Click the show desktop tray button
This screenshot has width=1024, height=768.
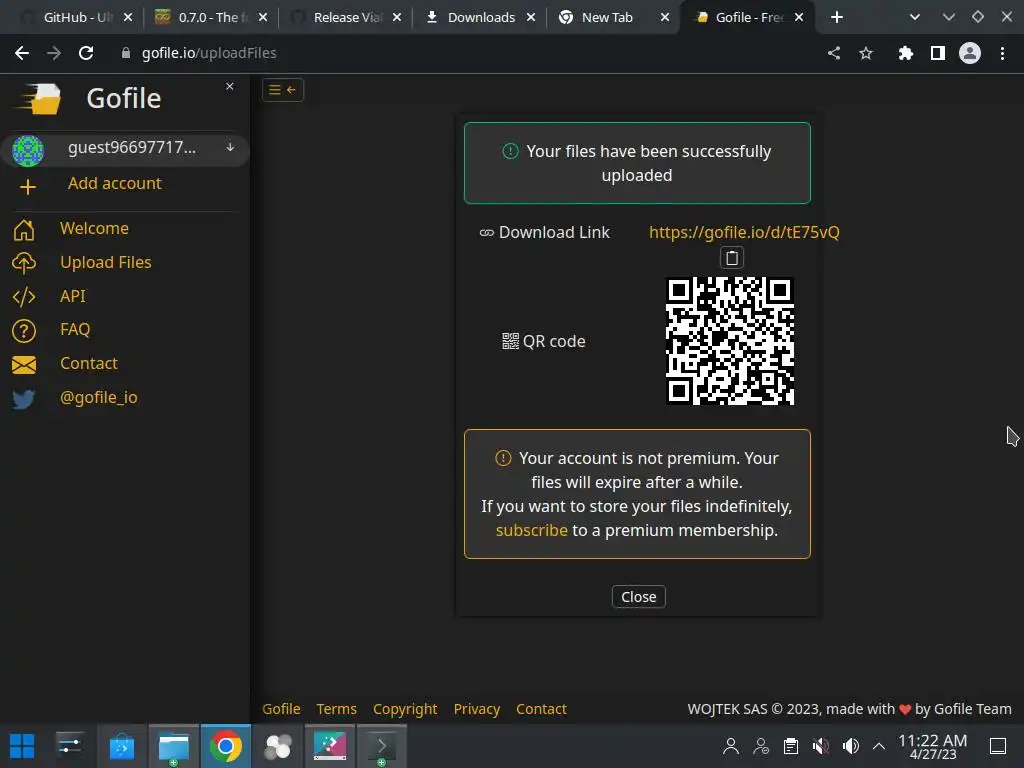point(998,746)
